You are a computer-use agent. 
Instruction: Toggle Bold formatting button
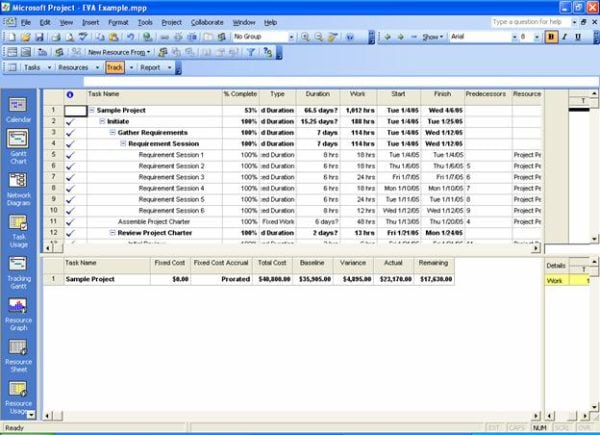tap(551, 37)
